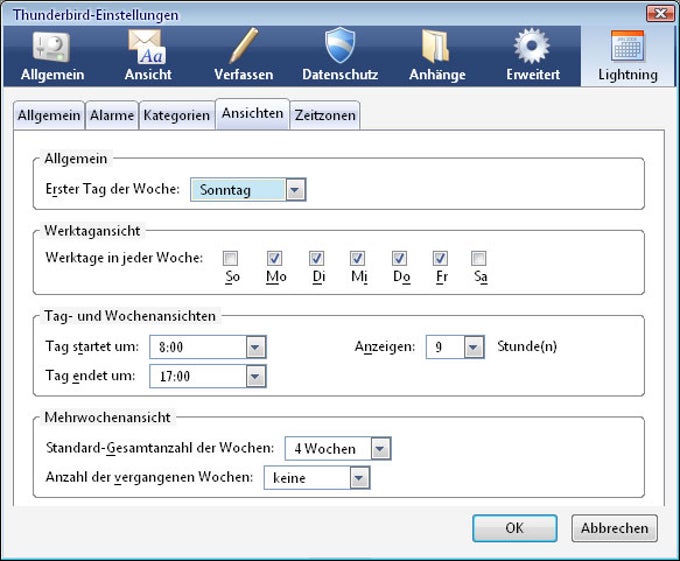Close the Thunderbird-Einstellungen dialog
This screenshot has width=680, height=561.
660,13
